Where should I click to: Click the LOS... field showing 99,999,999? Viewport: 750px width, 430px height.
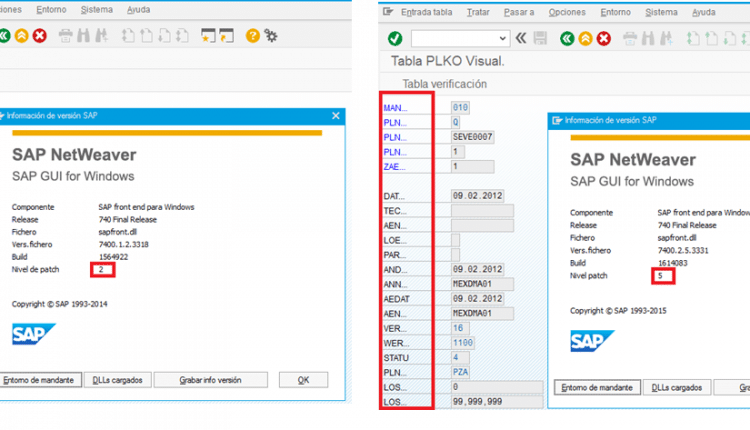click(497, 402)
